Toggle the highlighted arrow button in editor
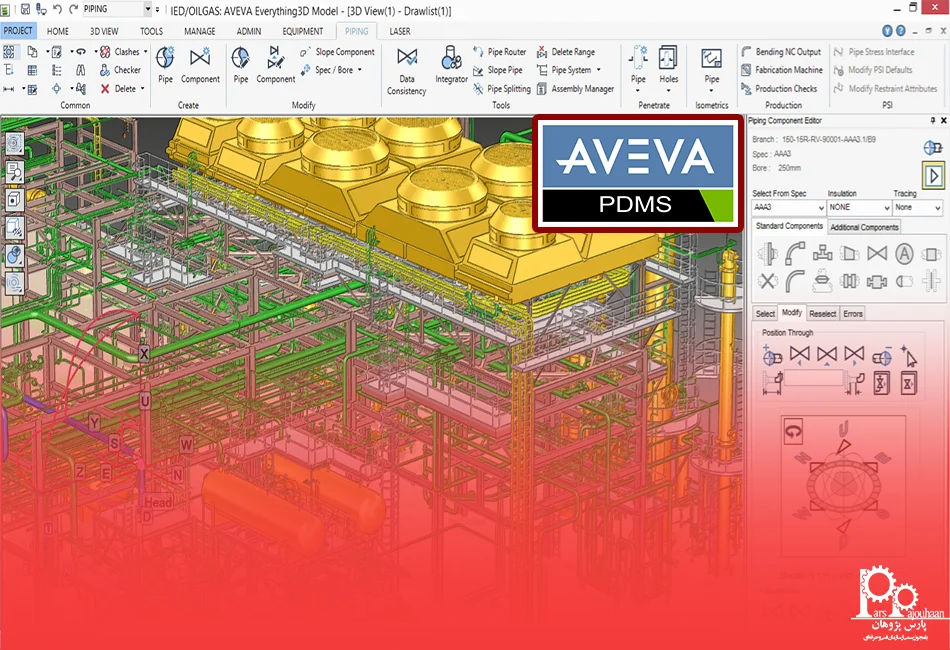This screenshot has width=950, height=650. coord(932,176)
